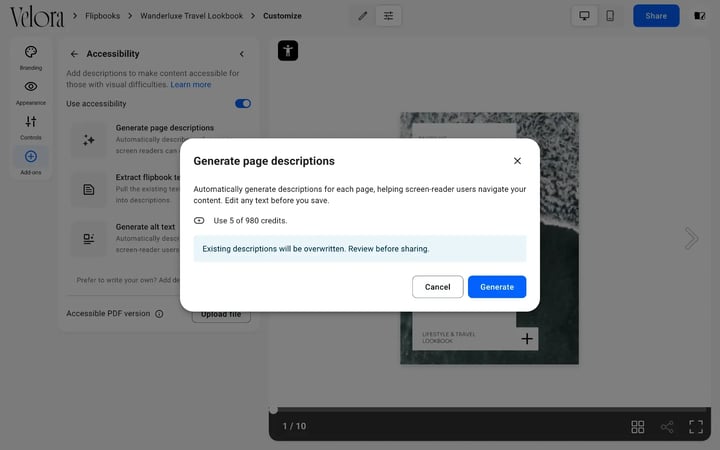
Task: Open the Appearance tab
Action: point(31,93)
